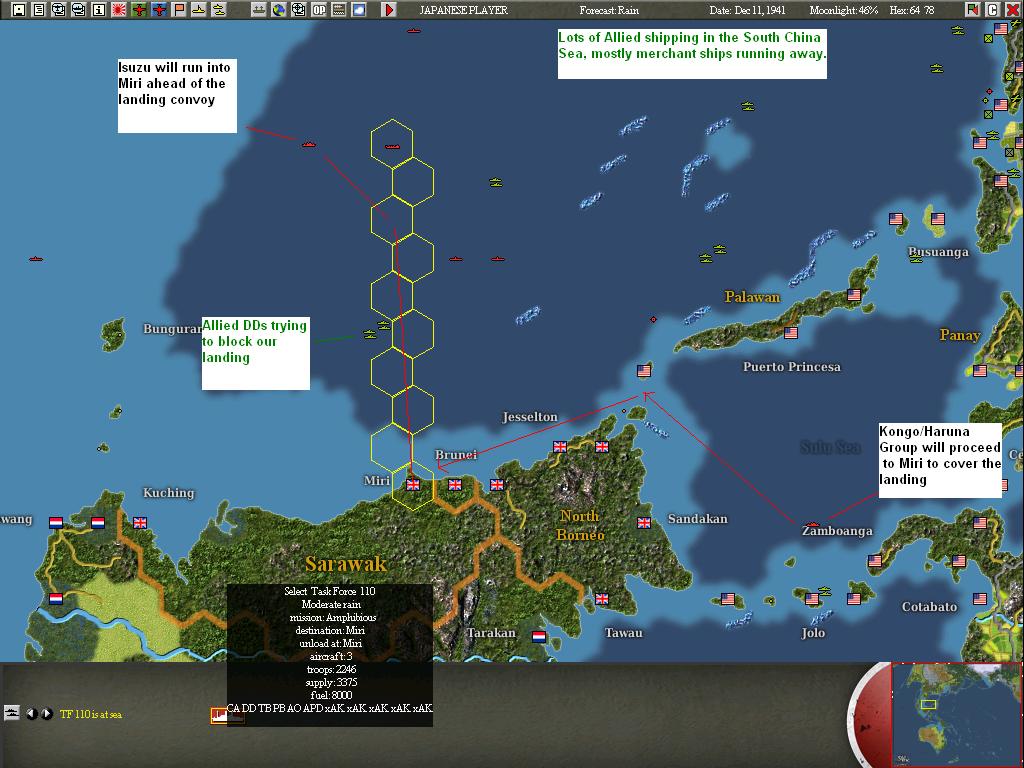Click the British flag base near Kuching

coord(140,522)
